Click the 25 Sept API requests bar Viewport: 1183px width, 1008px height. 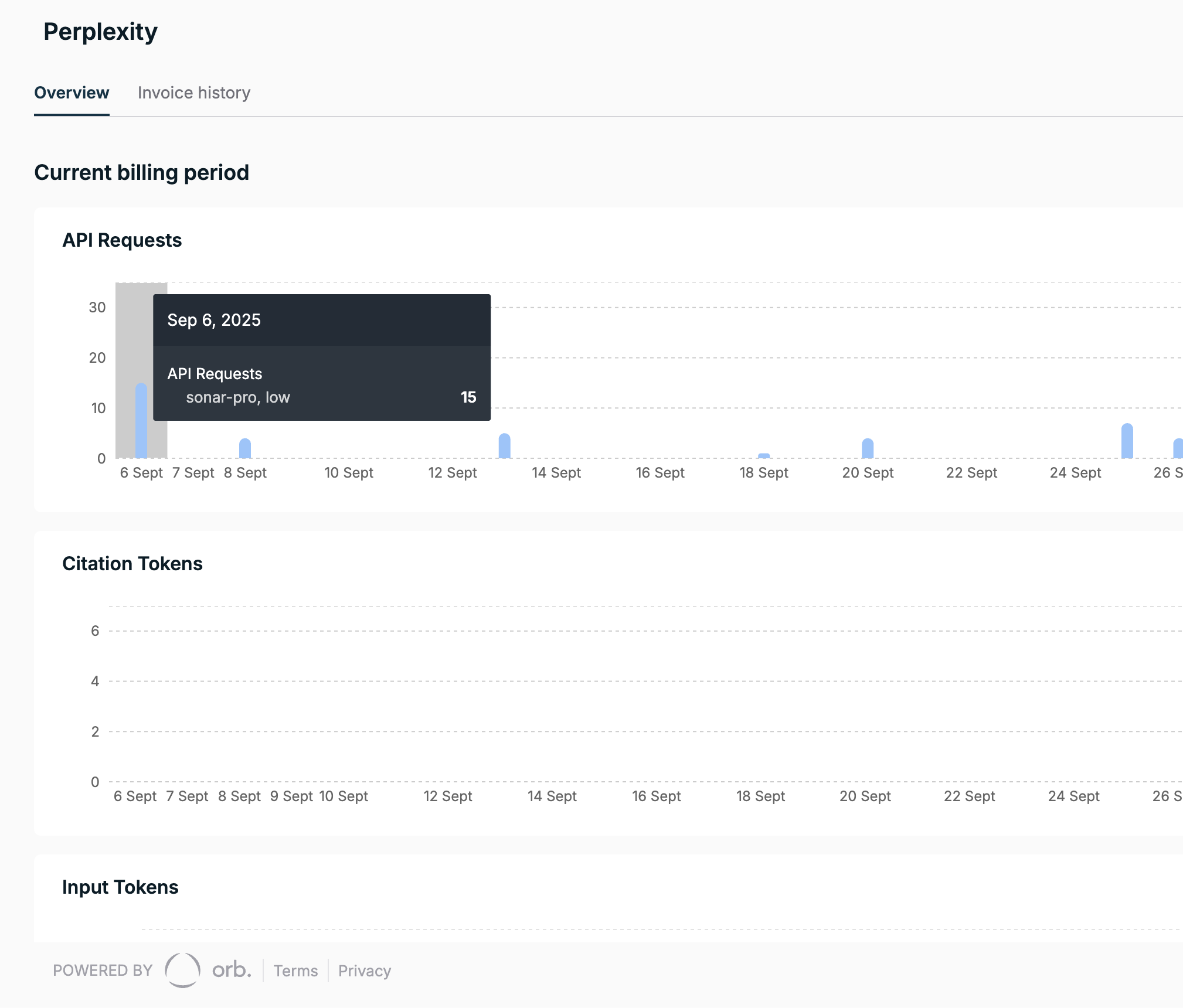1127,441
